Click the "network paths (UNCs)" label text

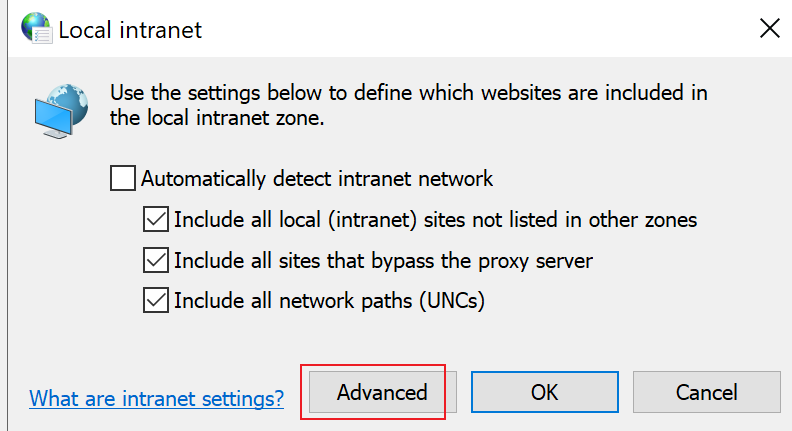tap(382, 301)
